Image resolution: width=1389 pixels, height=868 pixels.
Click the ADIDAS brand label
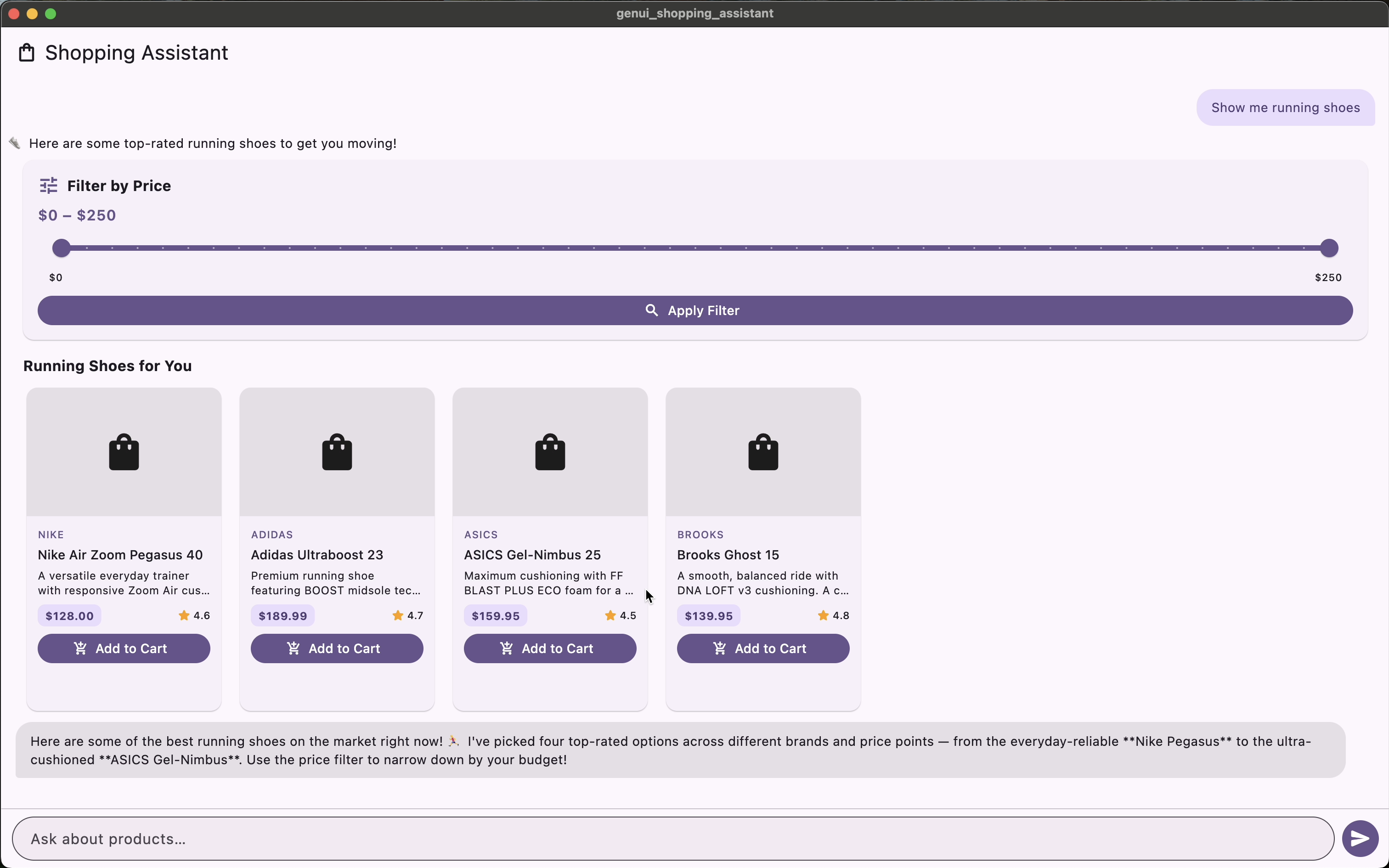[272, 535]
